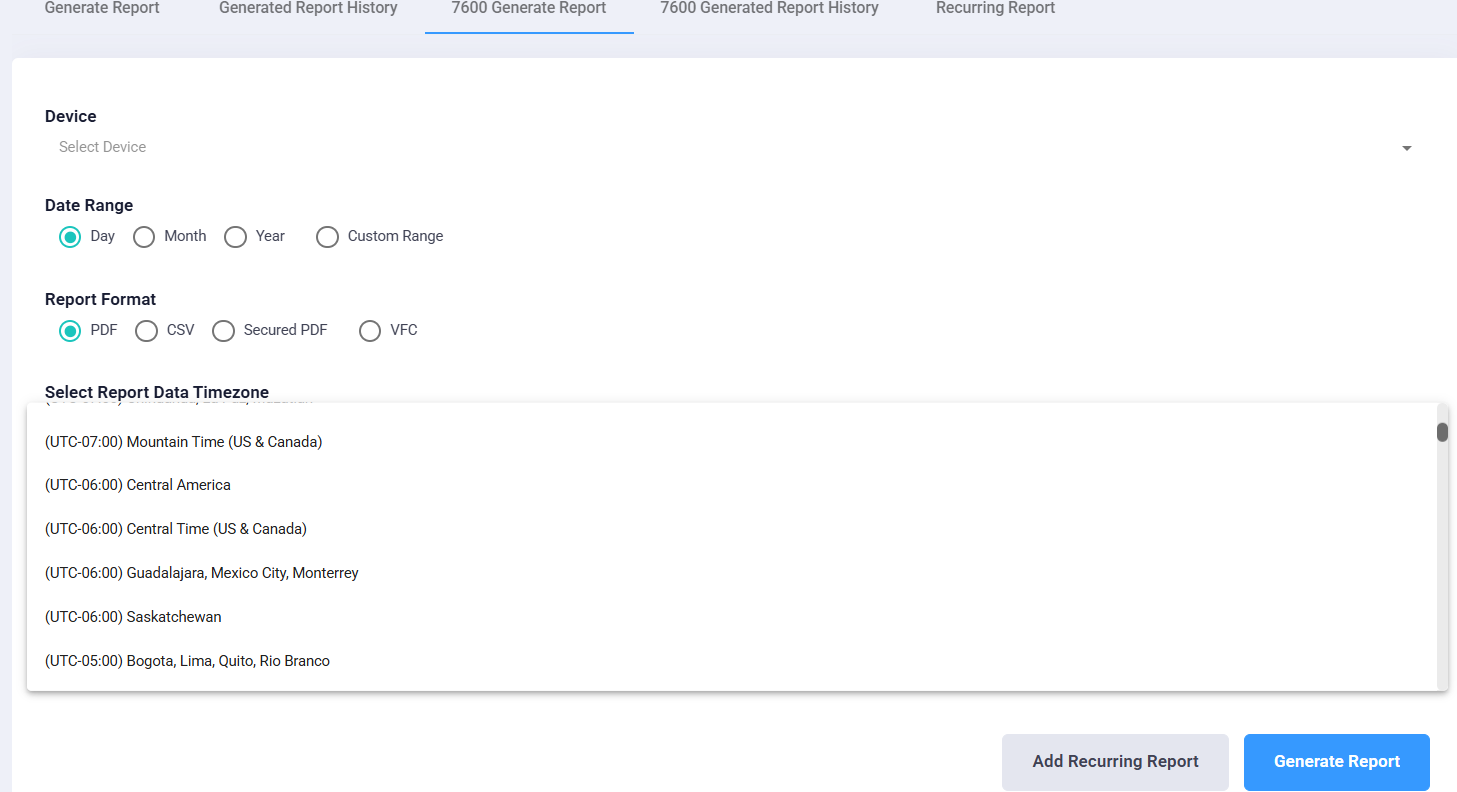Open 7600 Generated Report History tab
The height and width of the screenshot is (792, 1457).
[x=769, y=9]
